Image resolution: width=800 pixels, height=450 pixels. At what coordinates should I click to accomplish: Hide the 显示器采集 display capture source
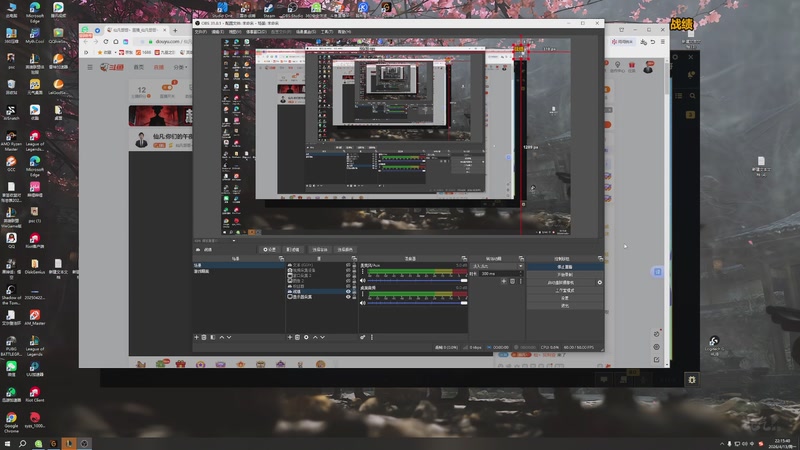tap(348, 297)
